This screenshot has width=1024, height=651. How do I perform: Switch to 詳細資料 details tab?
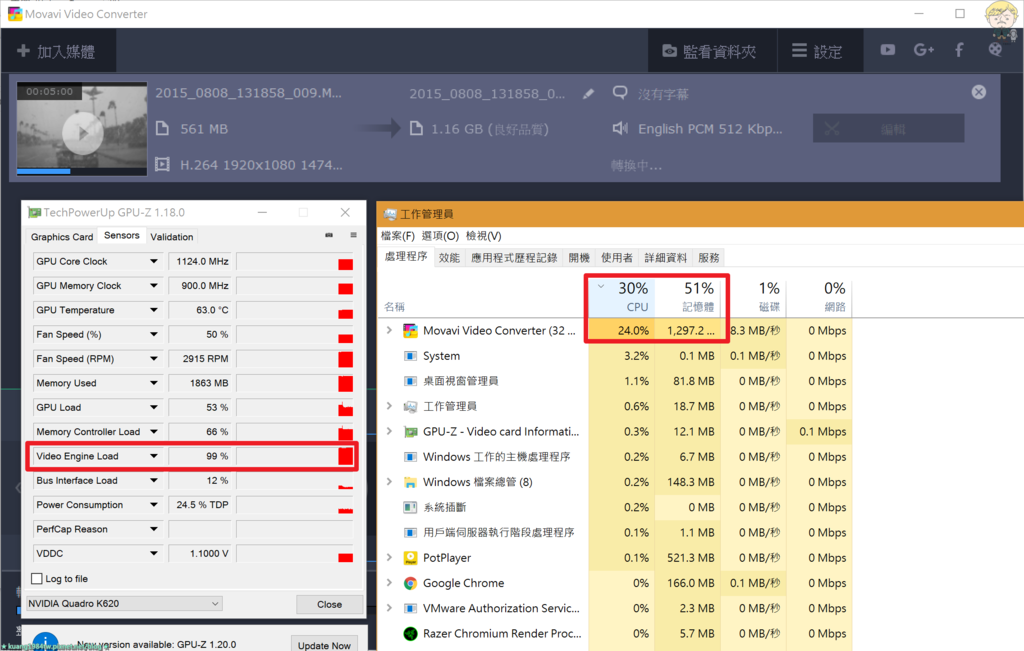pos(665,258)
